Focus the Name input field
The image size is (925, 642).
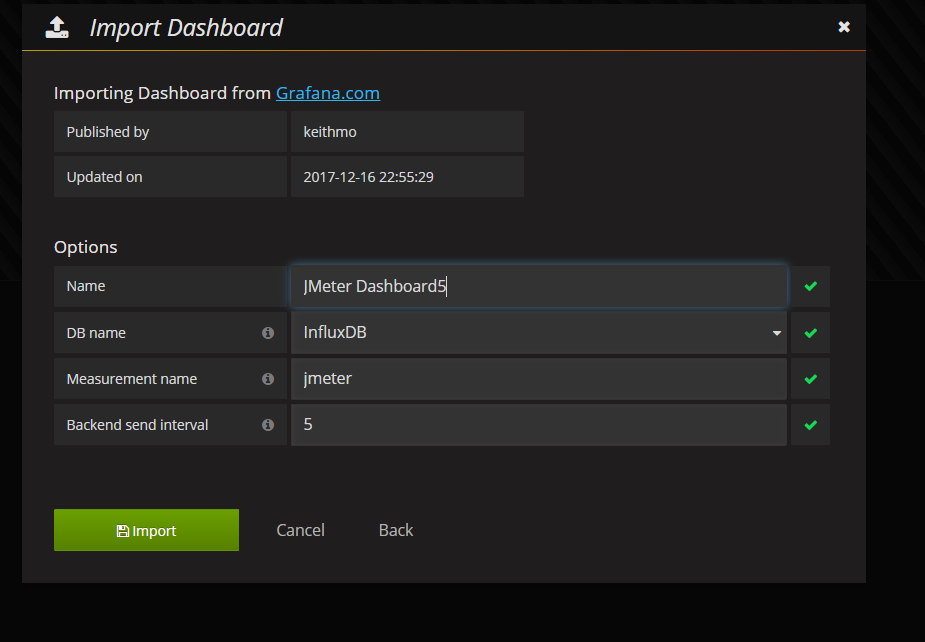pyautogui.click(x=539, y=286)
